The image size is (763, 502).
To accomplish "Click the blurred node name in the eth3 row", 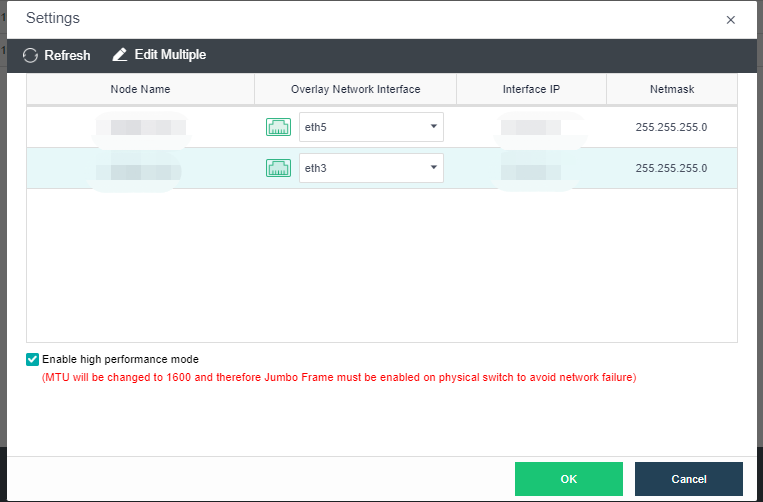I will 140,169.
